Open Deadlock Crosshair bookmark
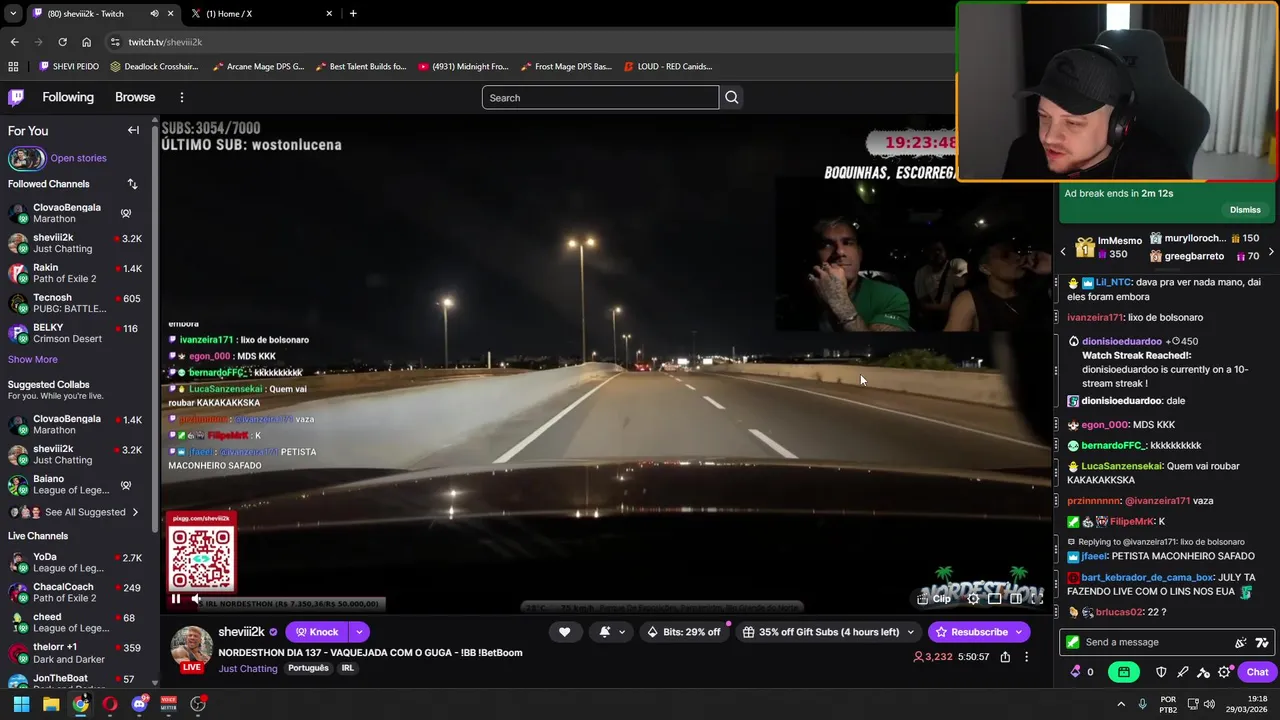This screenshot has height=720, width=1280. point(154,66)
